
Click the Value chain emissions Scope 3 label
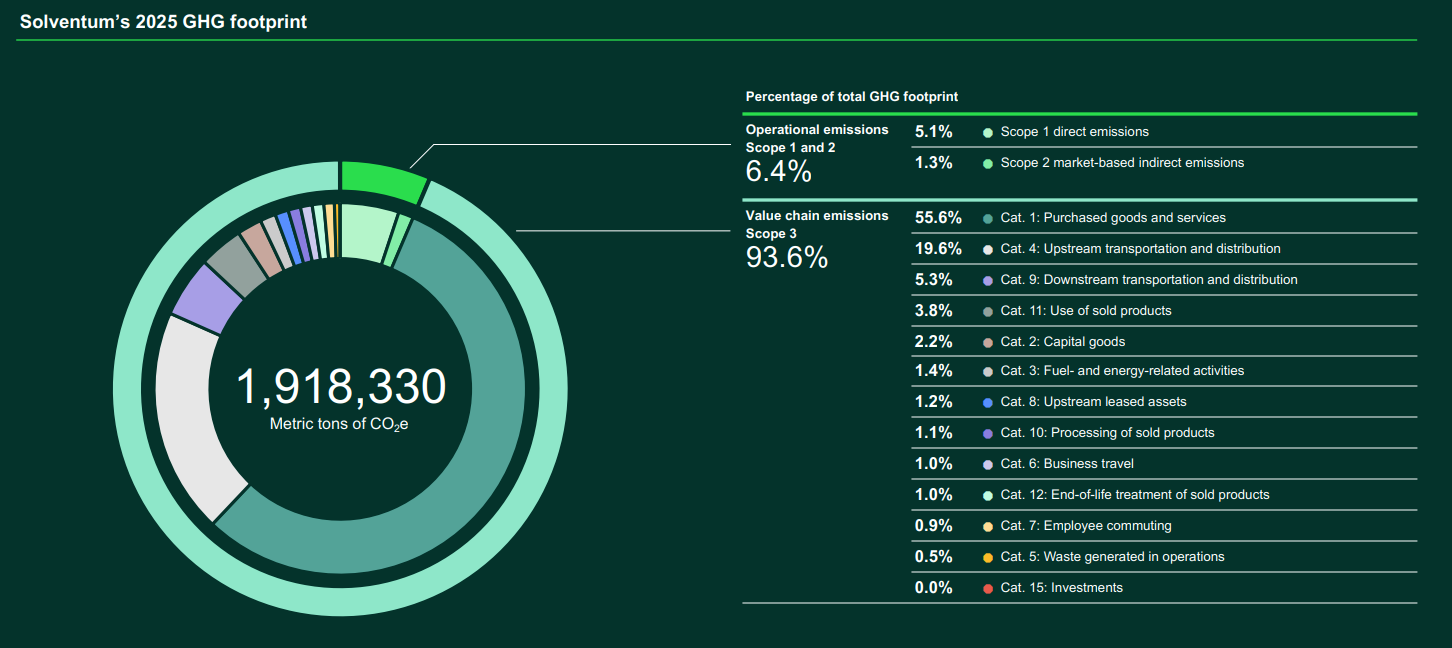[x=817, y=224]
